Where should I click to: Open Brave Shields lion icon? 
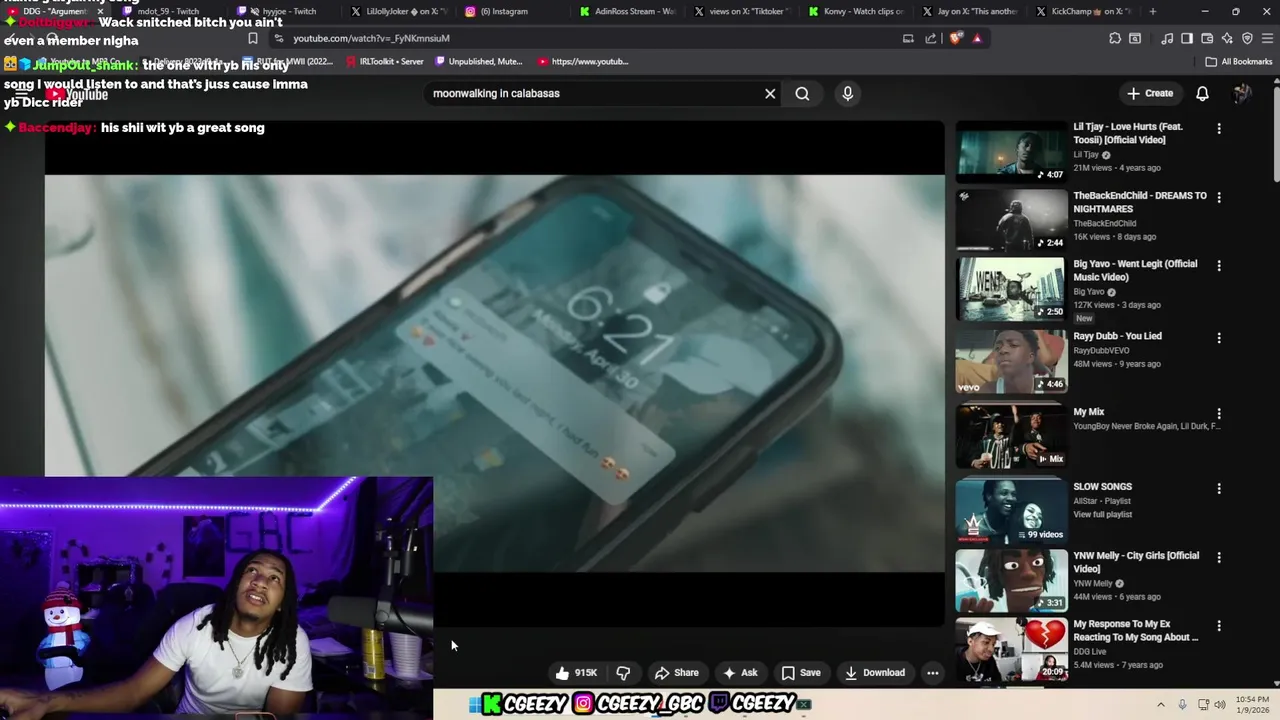[956, 38]
